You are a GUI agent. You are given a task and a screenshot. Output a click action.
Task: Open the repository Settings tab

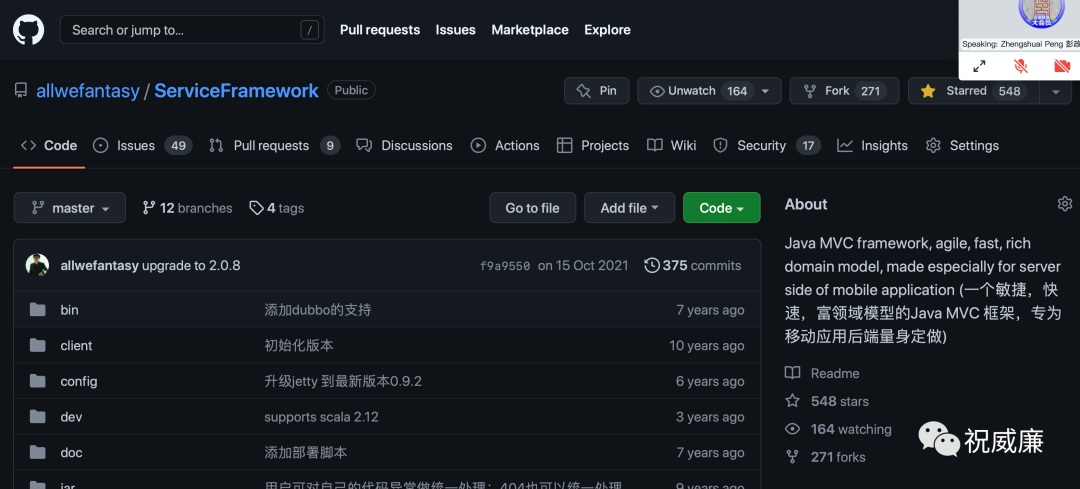pyautogui.click(x=962, y=145)
